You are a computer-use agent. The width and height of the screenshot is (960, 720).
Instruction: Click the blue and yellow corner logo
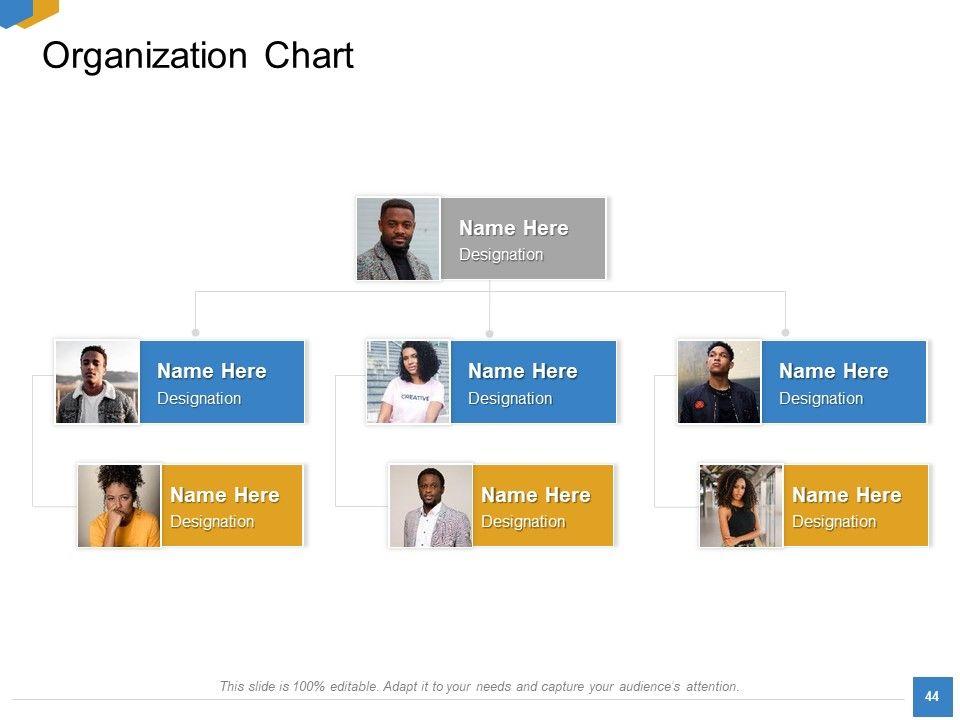tap(30, 12)
